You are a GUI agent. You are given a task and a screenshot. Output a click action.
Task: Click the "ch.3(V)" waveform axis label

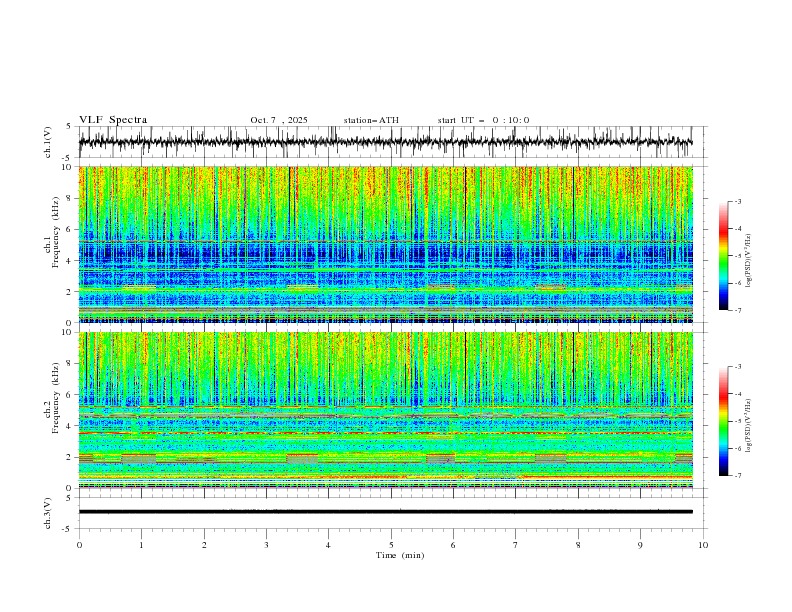(48, 513)
